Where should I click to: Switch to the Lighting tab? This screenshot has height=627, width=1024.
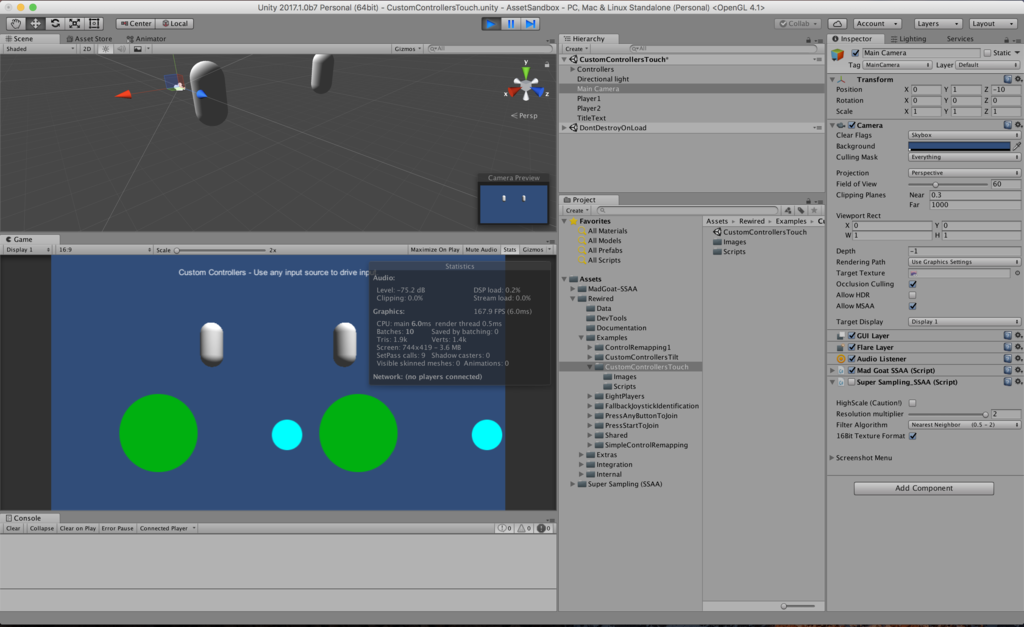pos(908,39)
